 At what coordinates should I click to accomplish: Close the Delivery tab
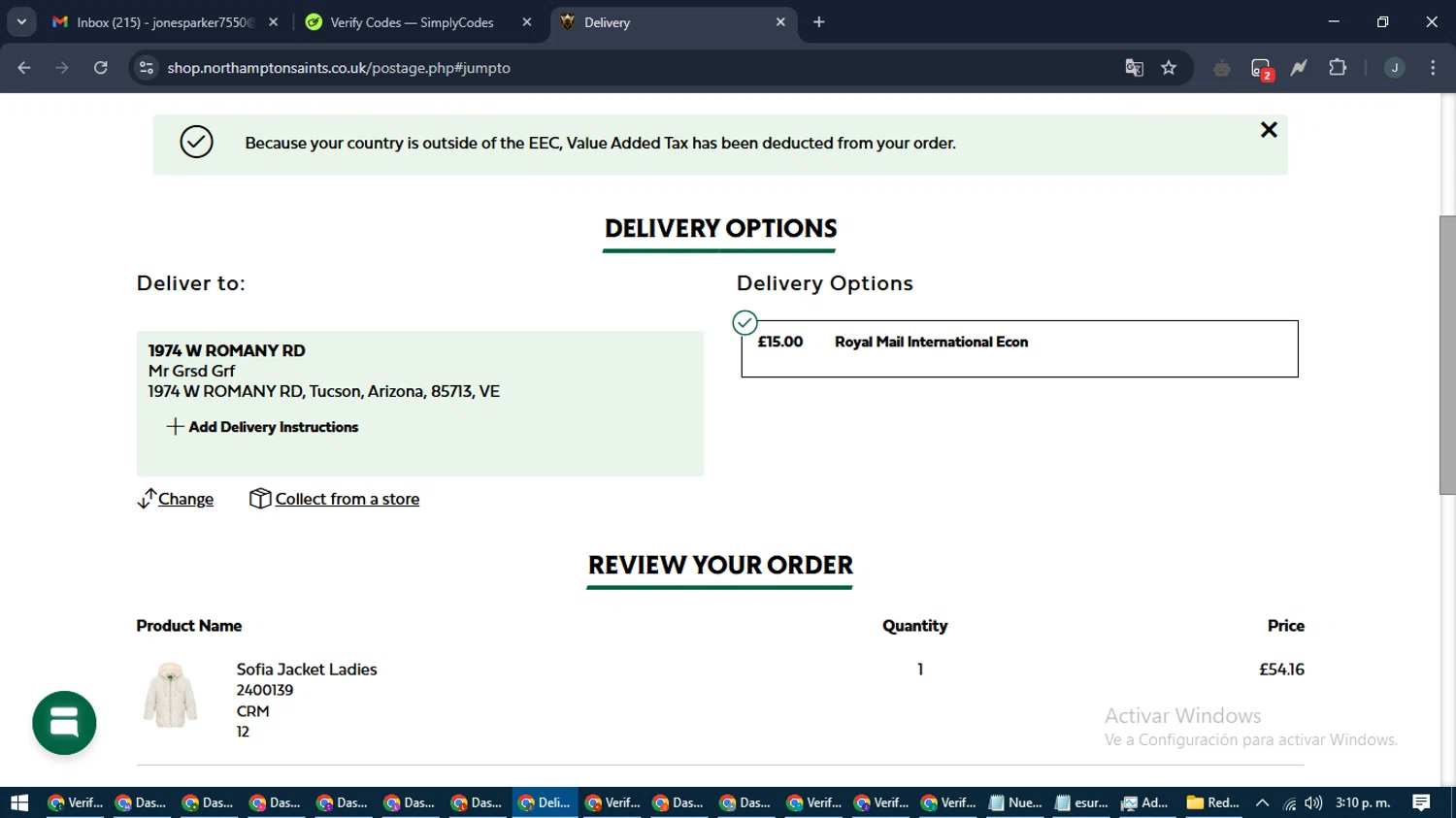coord(780,22)
